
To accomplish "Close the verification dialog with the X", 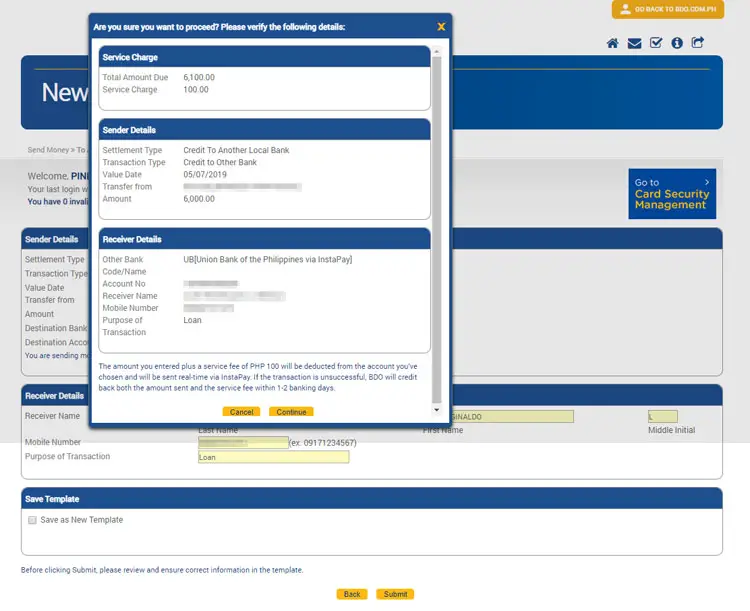I will (441, 27).
